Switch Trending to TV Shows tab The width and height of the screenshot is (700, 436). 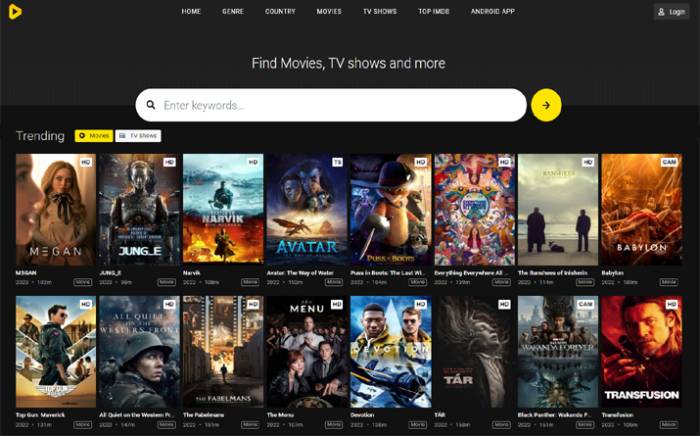click(x=138, y=136)
